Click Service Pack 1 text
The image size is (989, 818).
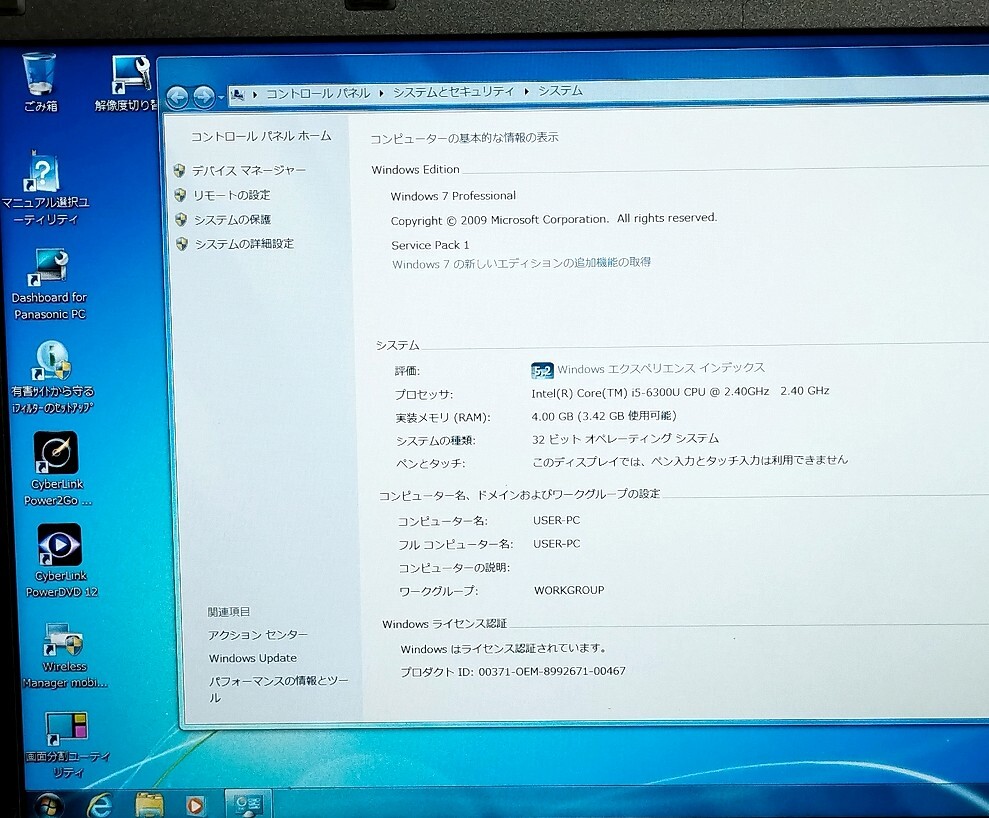[430, 245]
